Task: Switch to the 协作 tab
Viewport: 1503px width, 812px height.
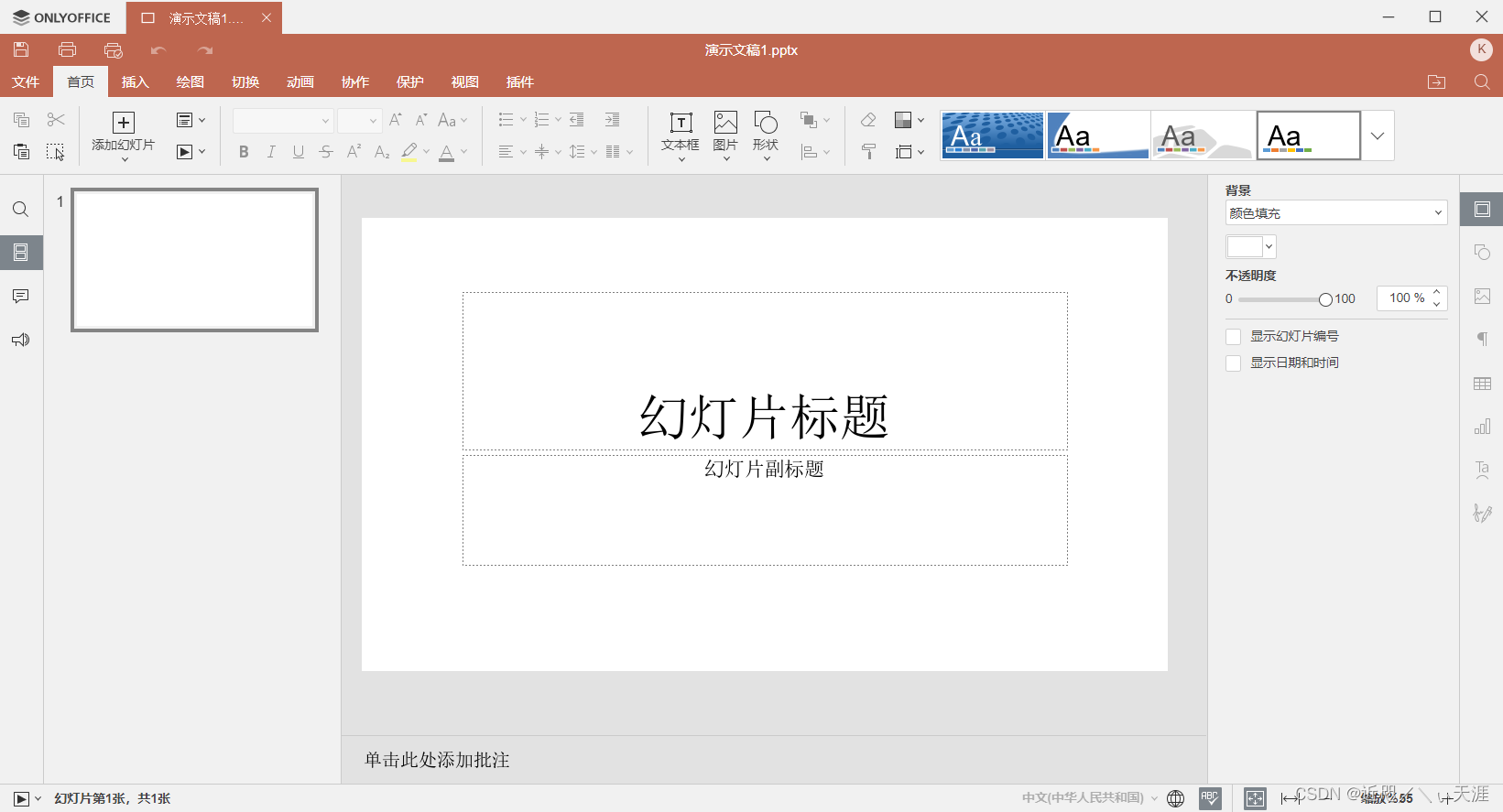Action: click(x=355, y=81)
